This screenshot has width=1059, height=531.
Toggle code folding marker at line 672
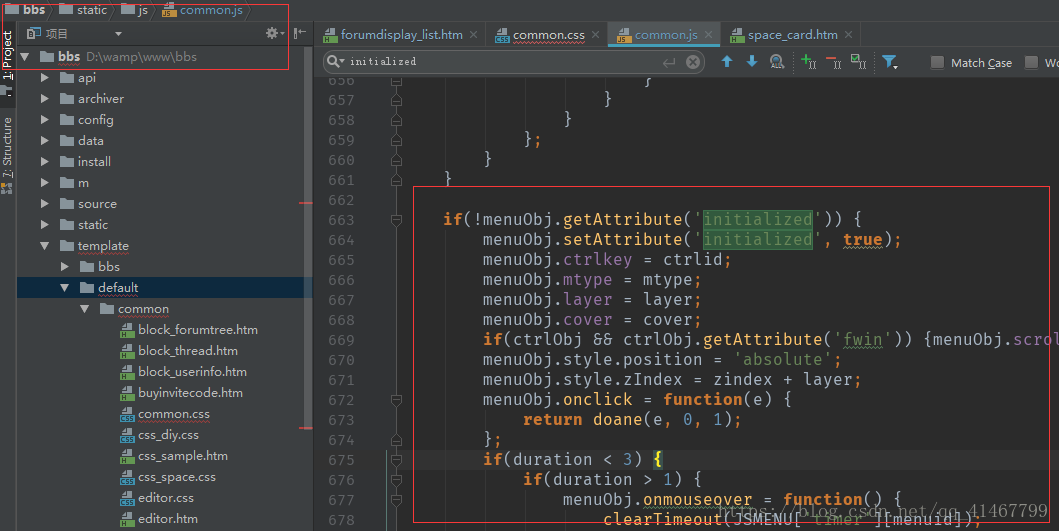(x=396, y=400)
